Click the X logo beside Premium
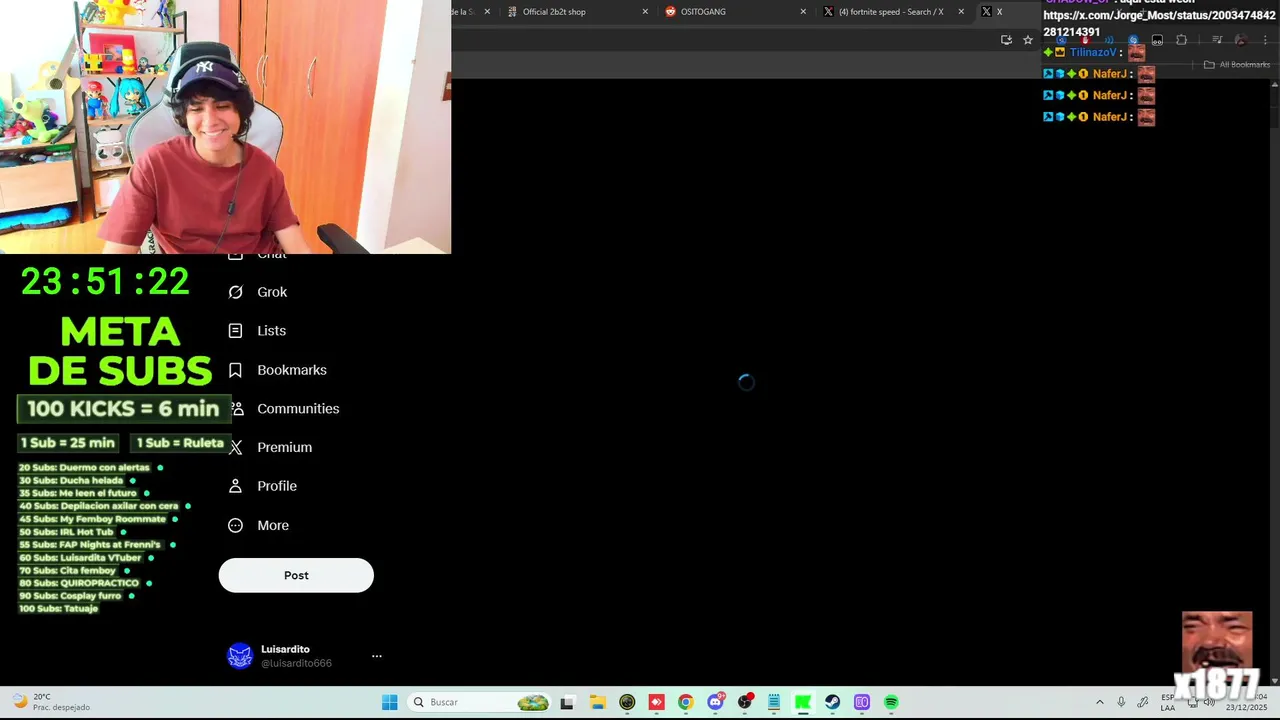1280x720 pixels. [x=235, y=448]
